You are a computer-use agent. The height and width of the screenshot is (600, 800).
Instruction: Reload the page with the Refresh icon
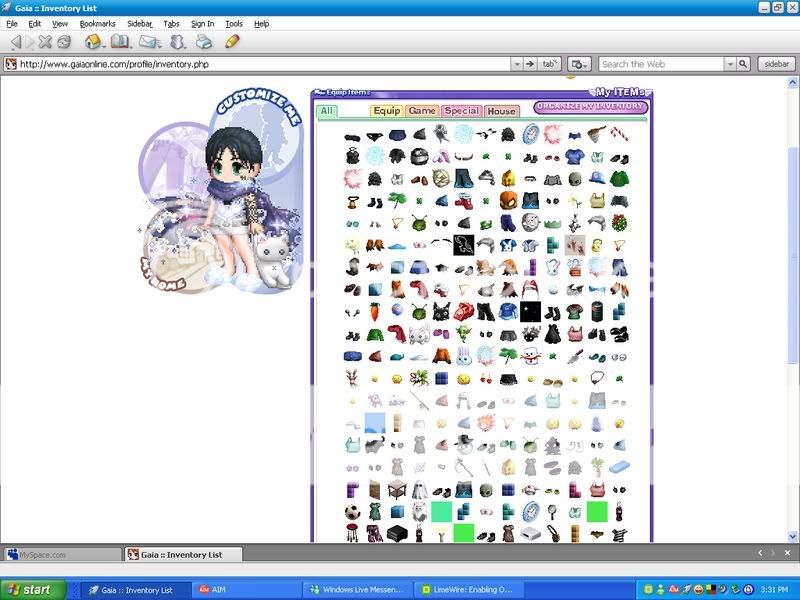[65, 41]
